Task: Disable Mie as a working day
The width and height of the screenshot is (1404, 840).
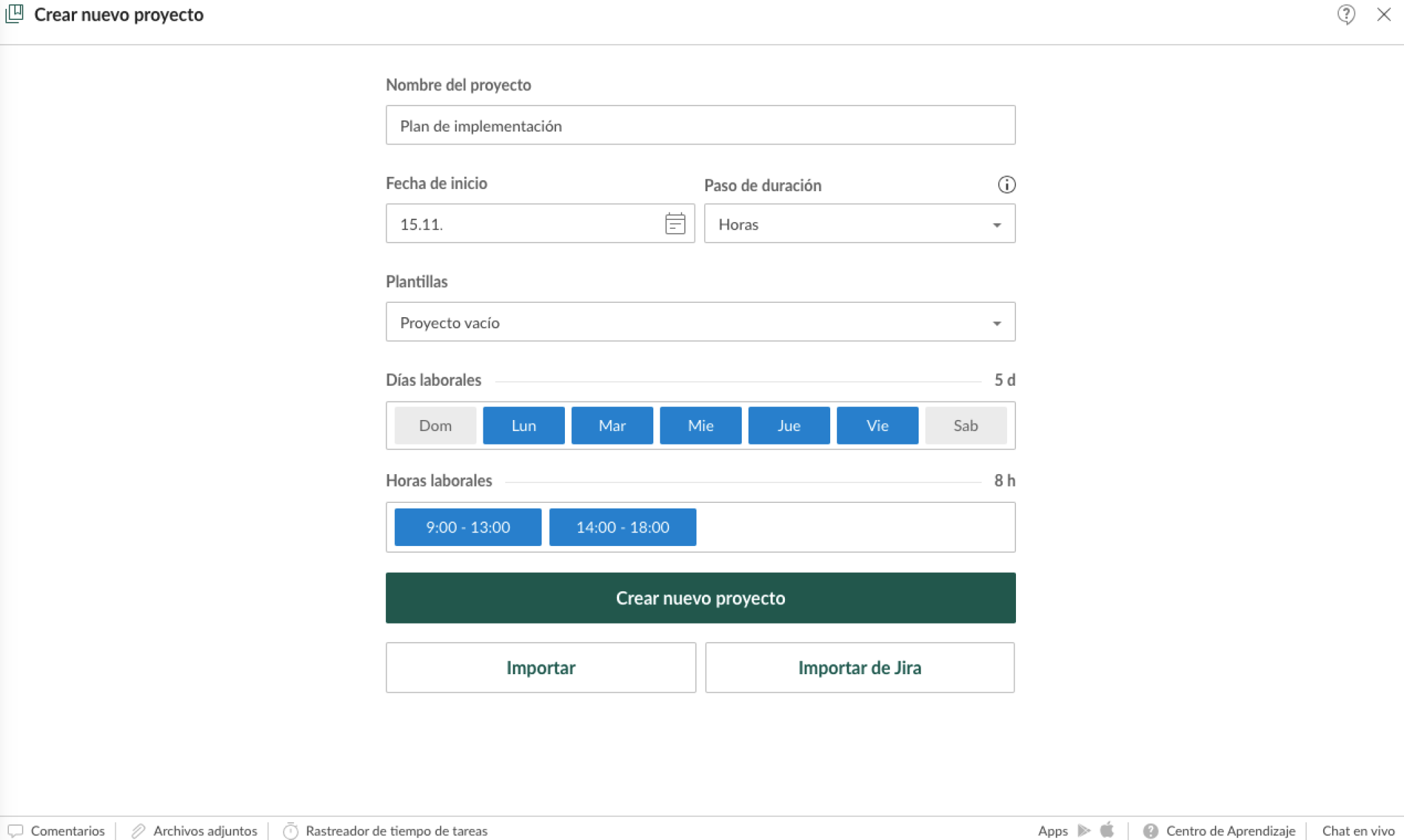Action: pyautogui.click(x=701, y=425)
